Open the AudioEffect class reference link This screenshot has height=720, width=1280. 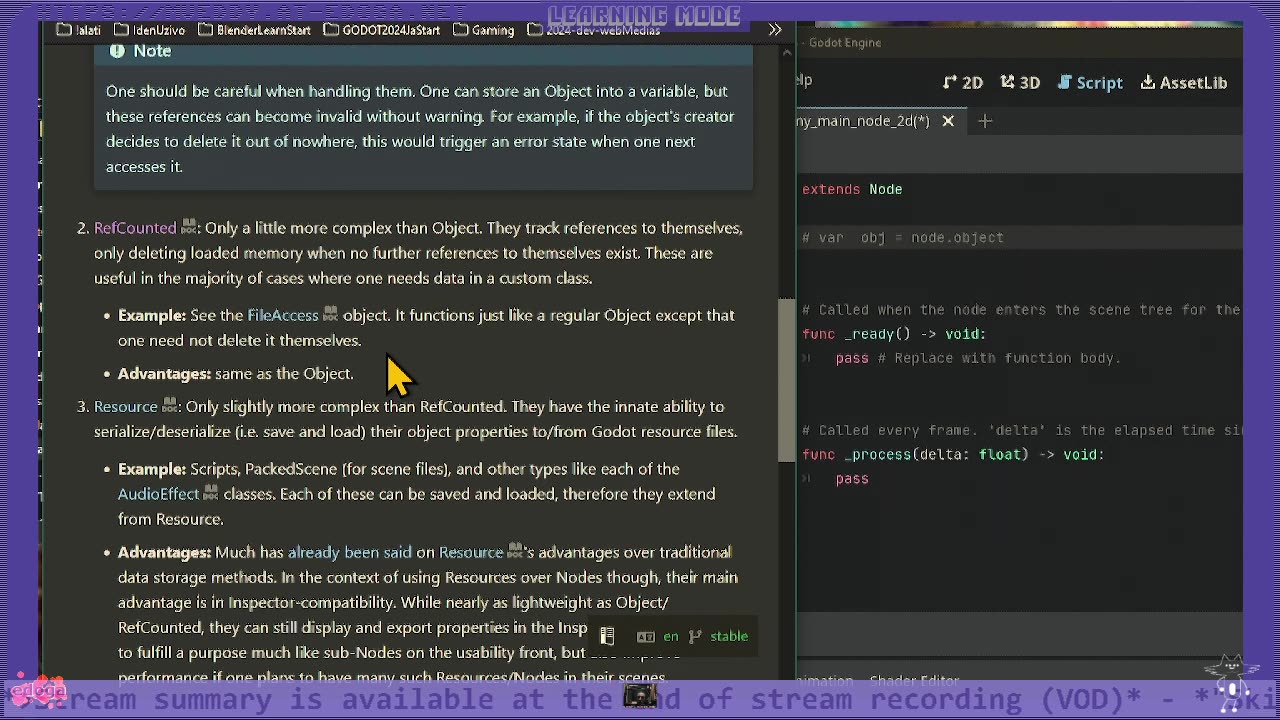(159, 494)
